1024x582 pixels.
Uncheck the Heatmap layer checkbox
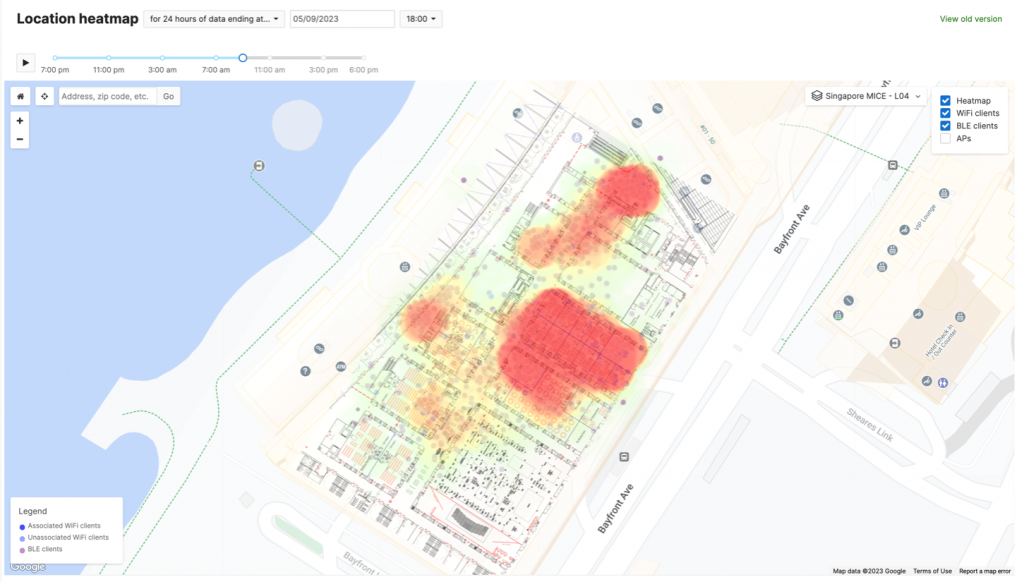point(945,101)
